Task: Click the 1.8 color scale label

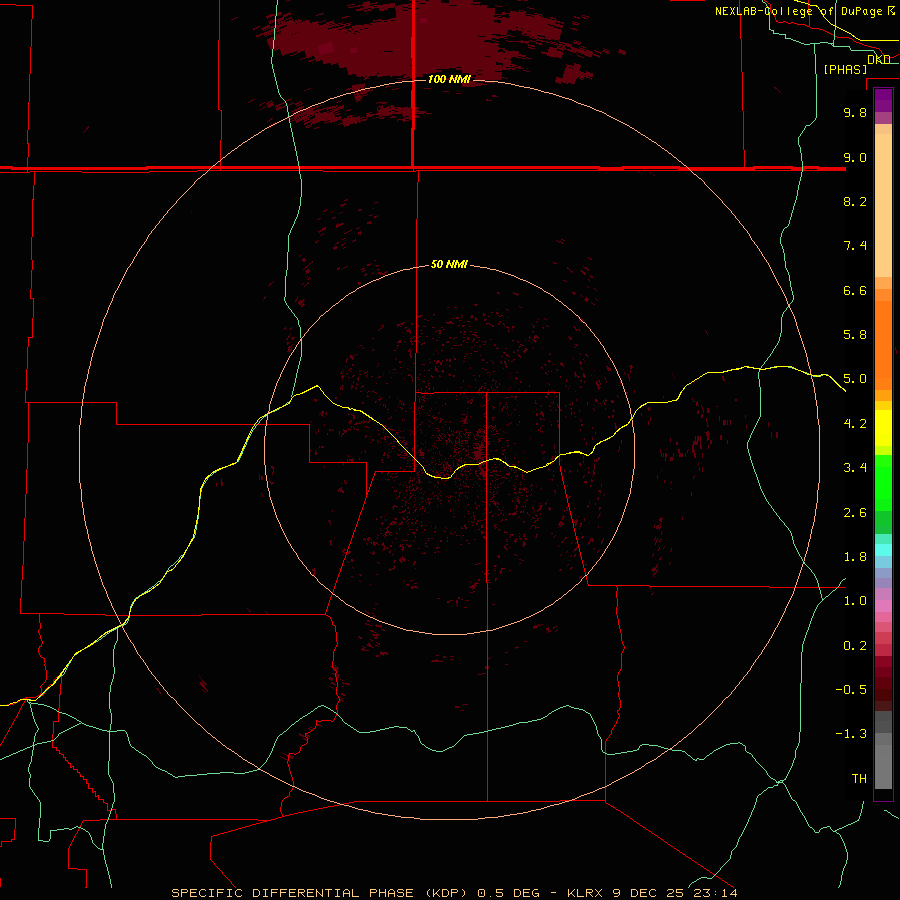Action: tap(855, 557)
